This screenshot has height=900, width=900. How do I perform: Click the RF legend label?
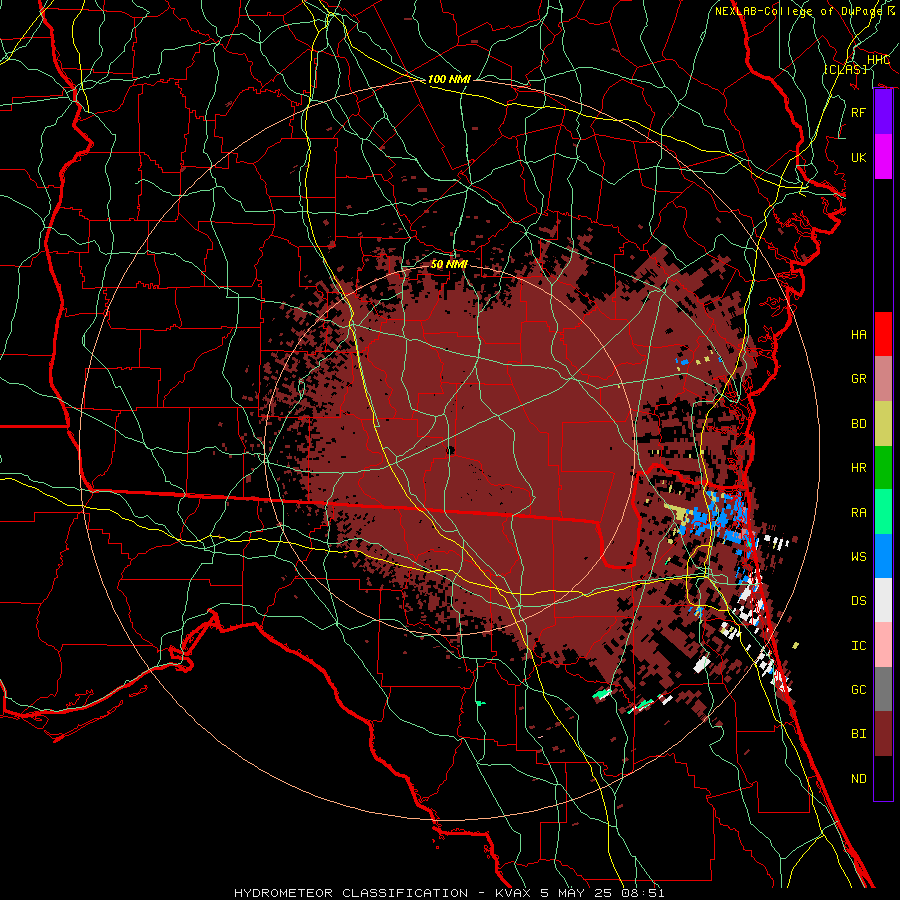[859, 112]
